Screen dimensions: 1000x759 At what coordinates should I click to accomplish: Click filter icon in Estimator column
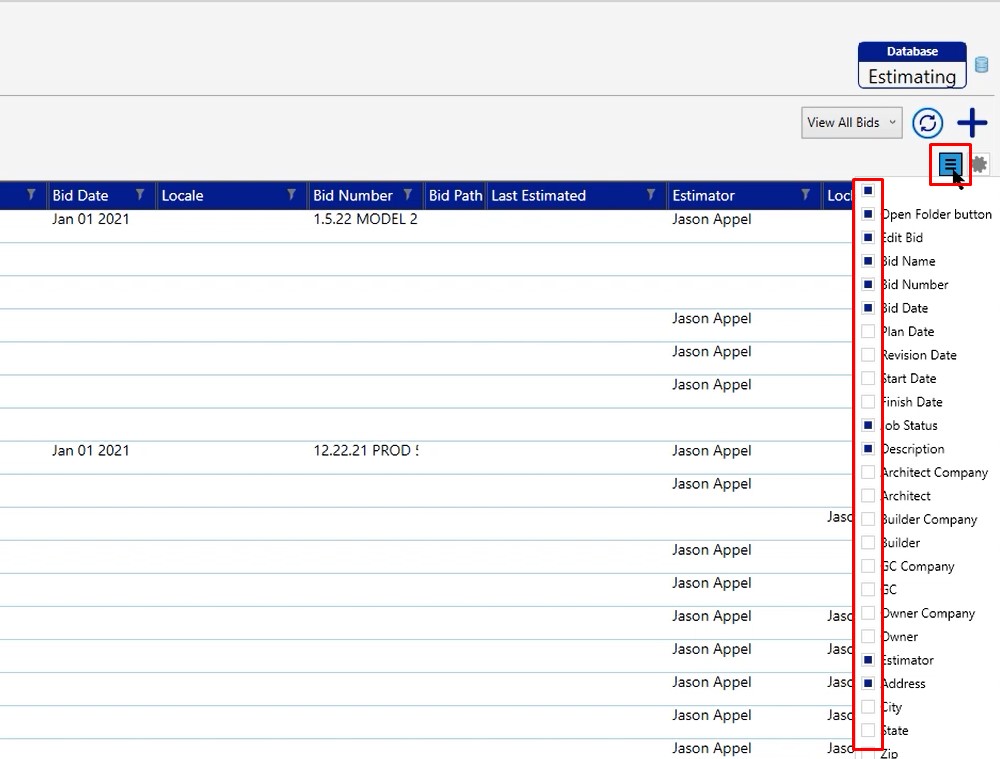pyautogui.click(x=805, y=195)
